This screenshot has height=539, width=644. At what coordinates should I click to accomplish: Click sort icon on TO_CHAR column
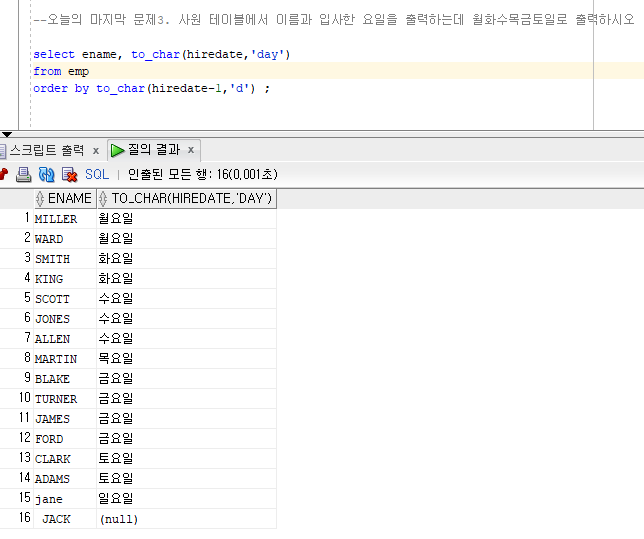pos(103,199)
